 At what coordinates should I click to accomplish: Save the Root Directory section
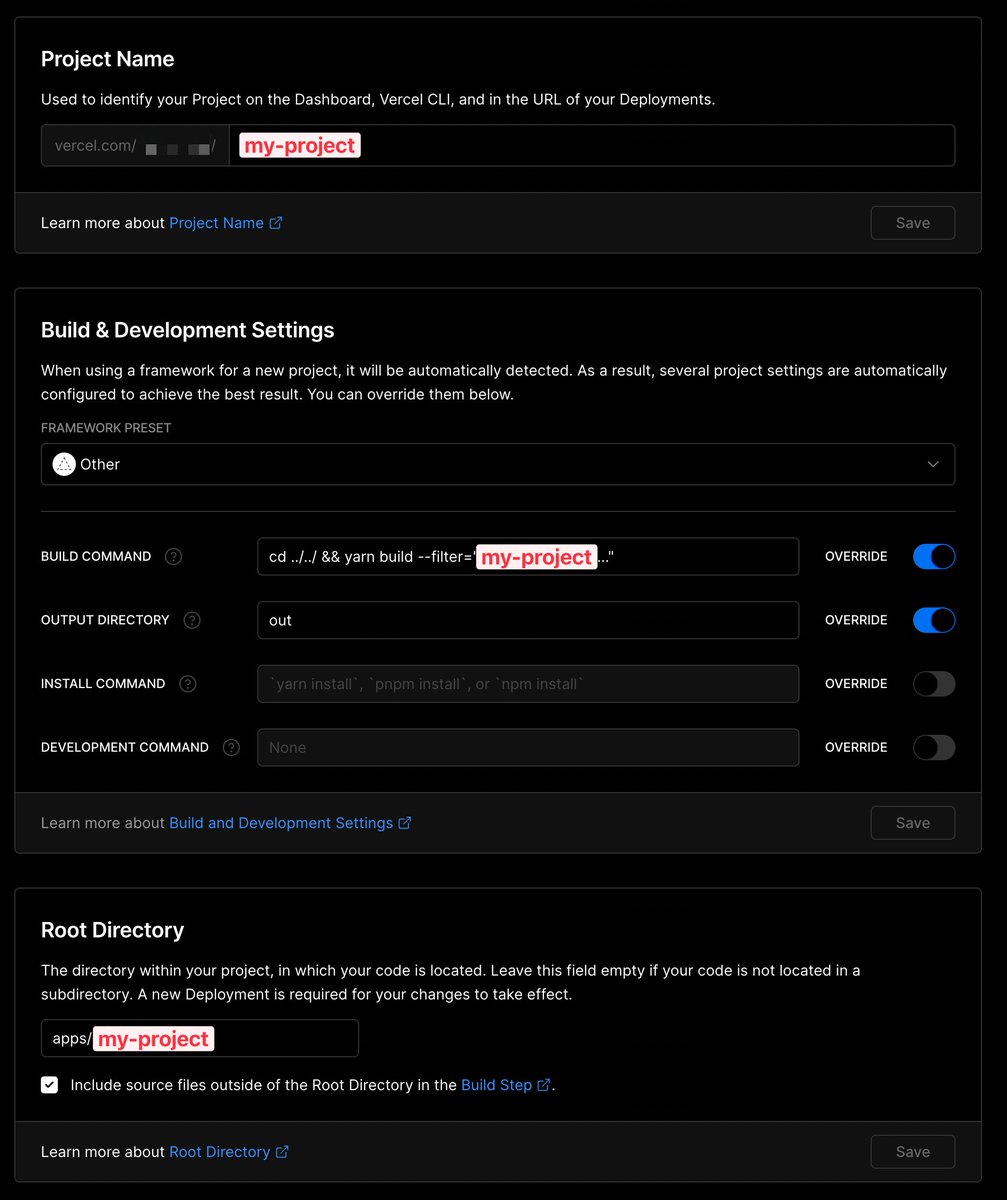tap(913, 1152)
